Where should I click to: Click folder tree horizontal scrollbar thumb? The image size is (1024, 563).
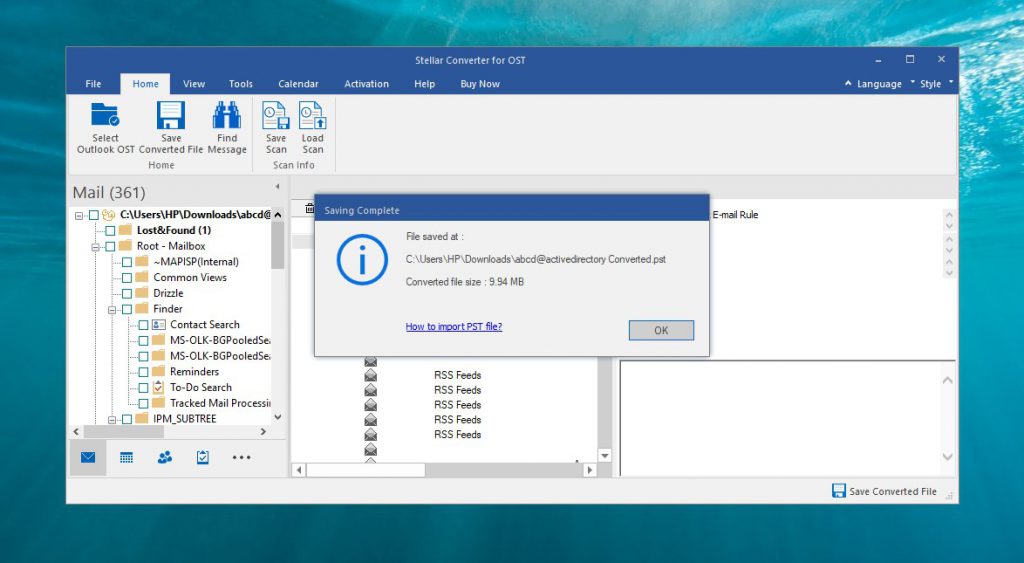[x=123, y=432]
